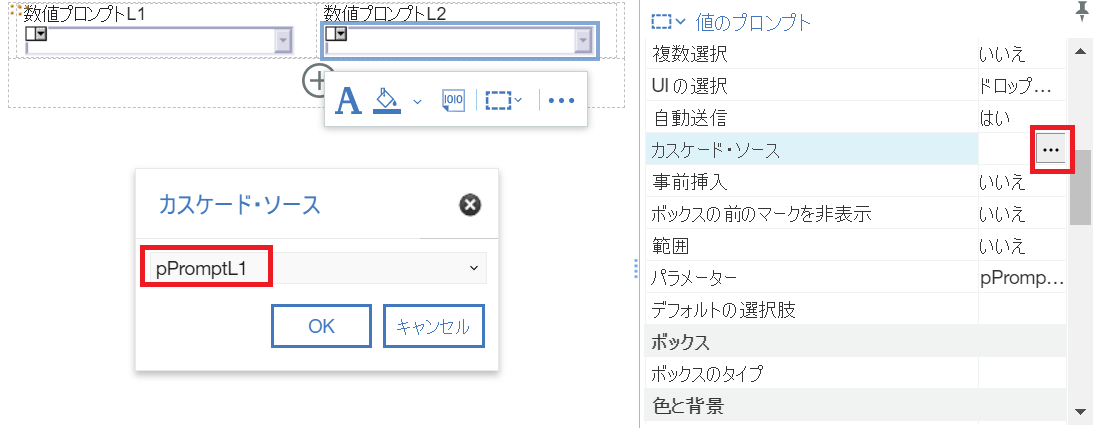Click the paint bucket background color icon
1102x428 pixels.
point(386,100)
